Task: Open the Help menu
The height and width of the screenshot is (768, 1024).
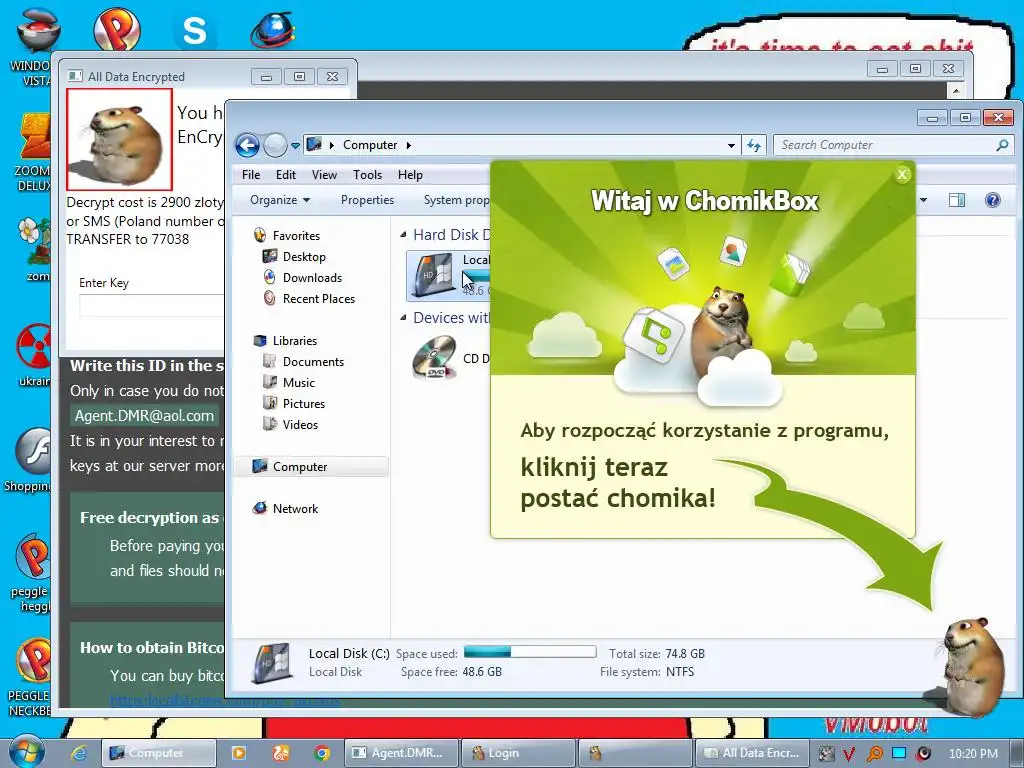Action: (x=410, y=175)
